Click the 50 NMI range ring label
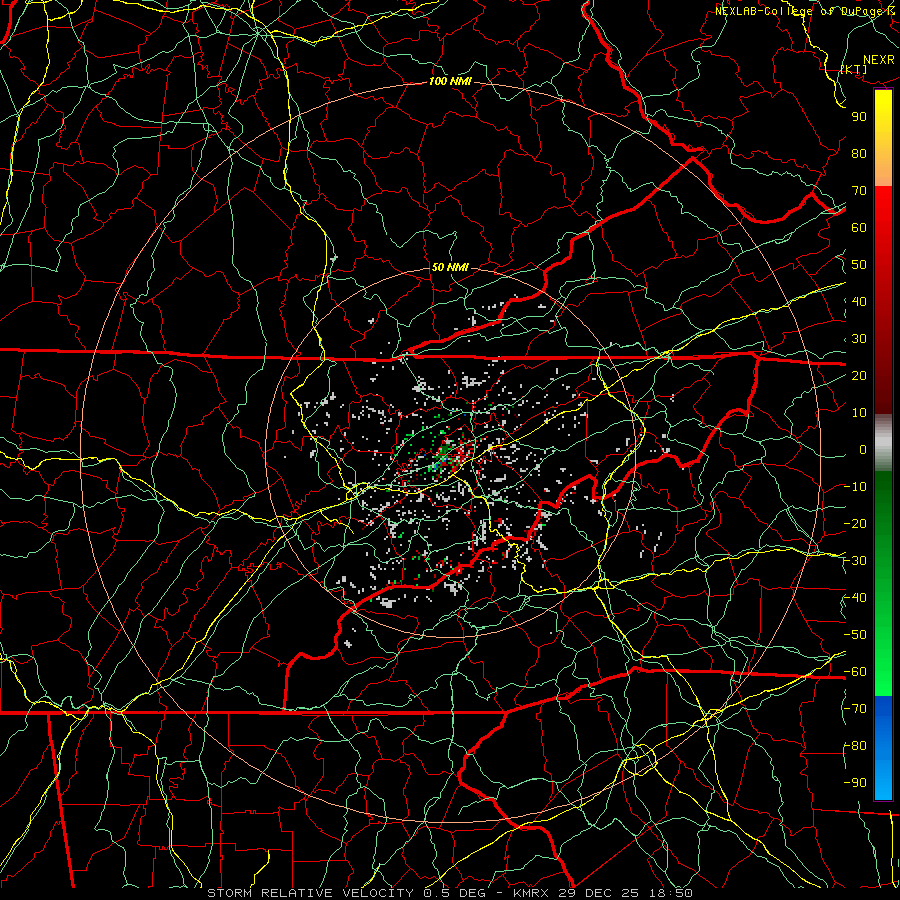 (450, 267)
